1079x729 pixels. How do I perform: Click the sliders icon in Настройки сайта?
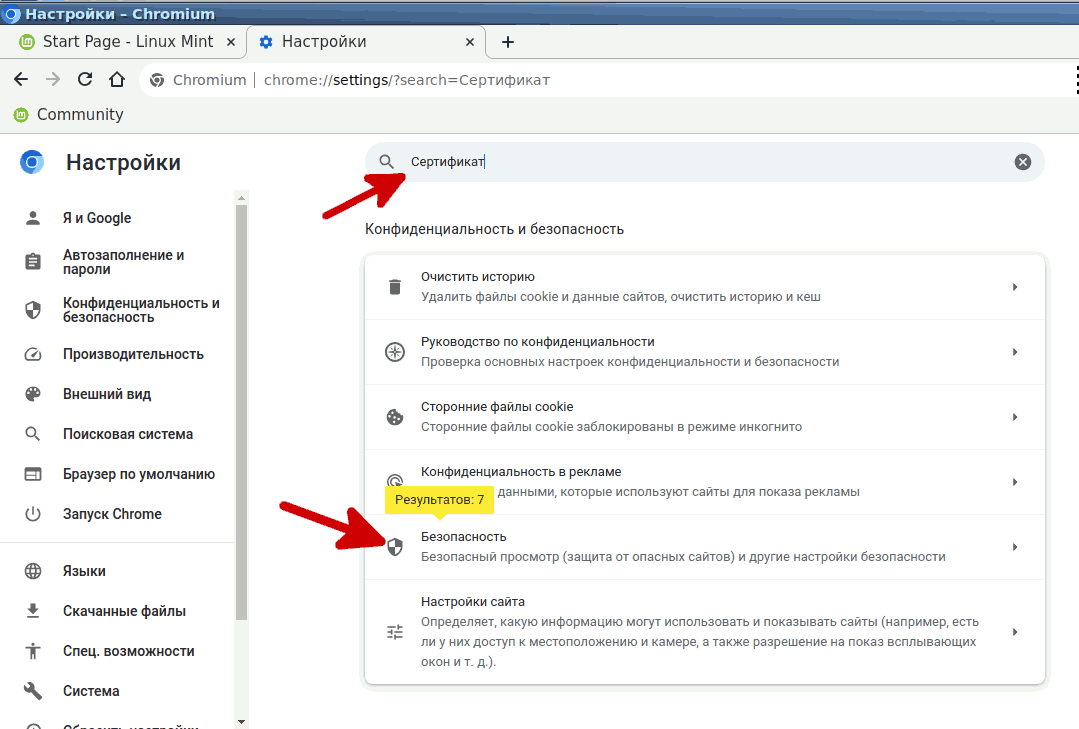point(395,632)
